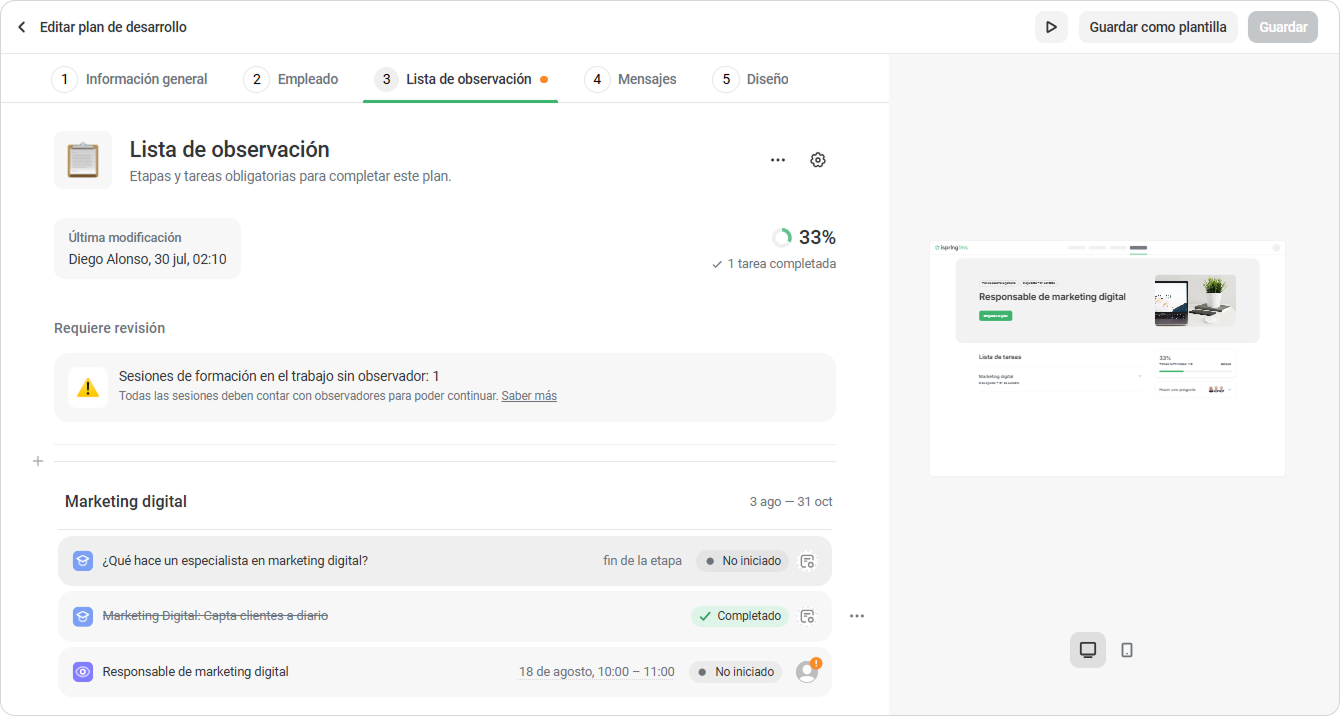Open the three-dot menu beside the completed task
This screenshot has width=1340, height=716.
click(x=857, y=616)
